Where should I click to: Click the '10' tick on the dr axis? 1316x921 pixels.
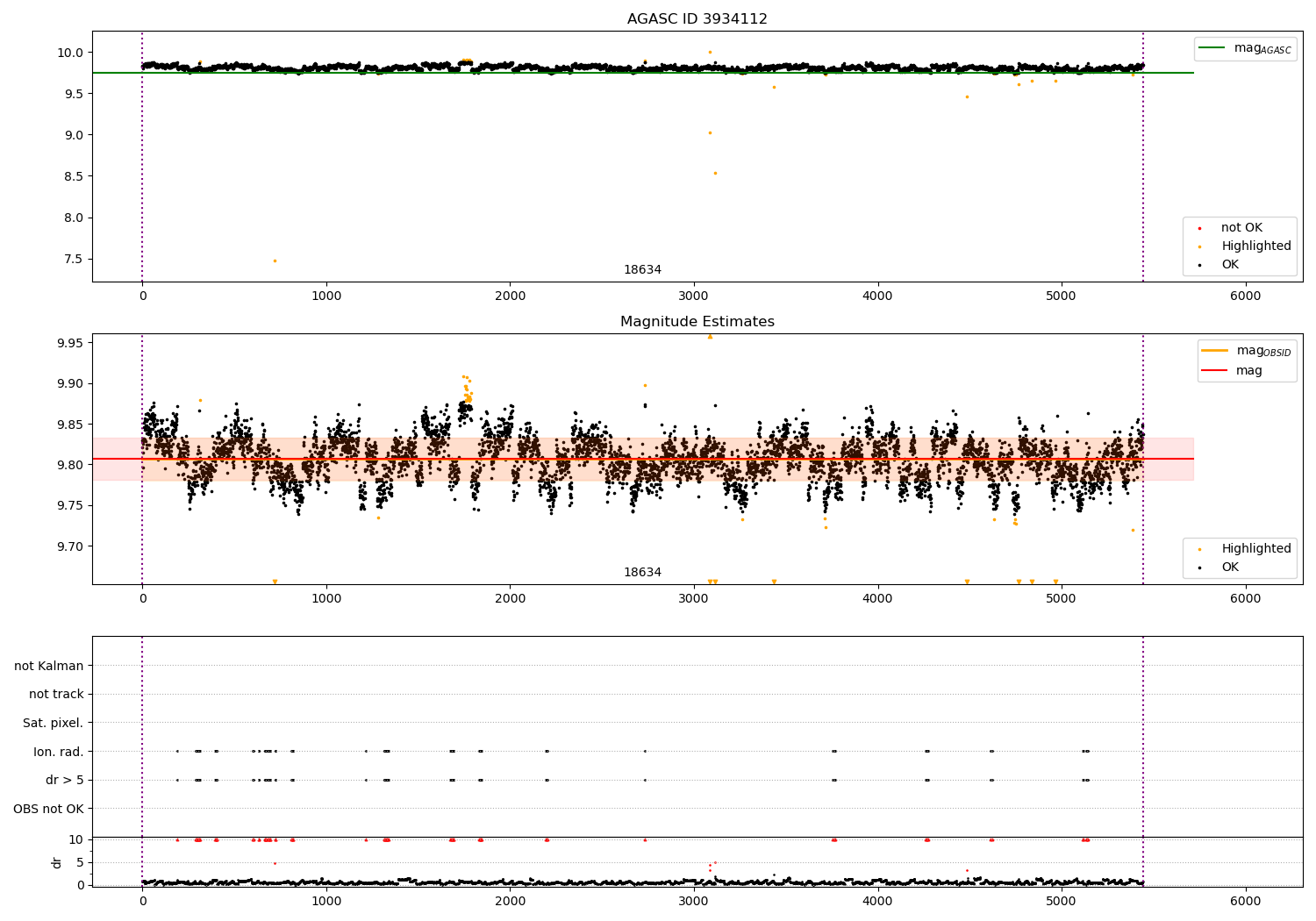coord(76,839)
